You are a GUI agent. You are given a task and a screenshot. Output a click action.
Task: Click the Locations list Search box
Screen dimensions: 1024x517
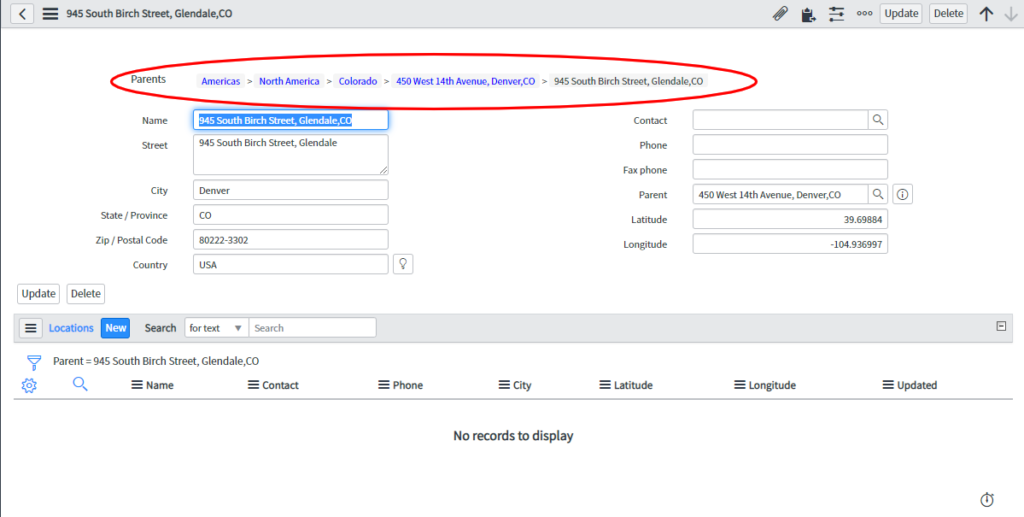312,328
